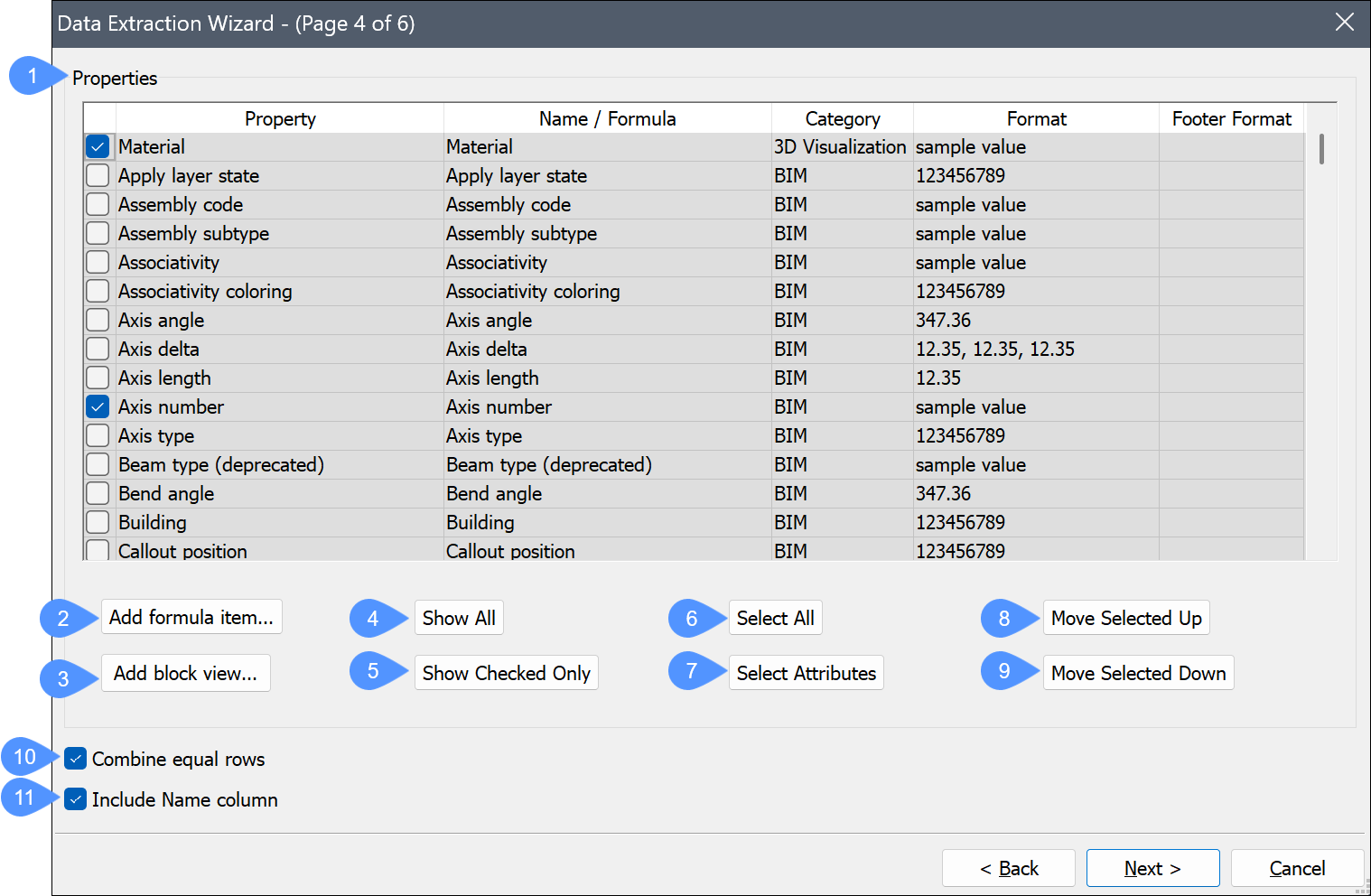This screenshot has width=1371, height=896.
Task: Disable the Include Name column option
Action: click(76, 799)
